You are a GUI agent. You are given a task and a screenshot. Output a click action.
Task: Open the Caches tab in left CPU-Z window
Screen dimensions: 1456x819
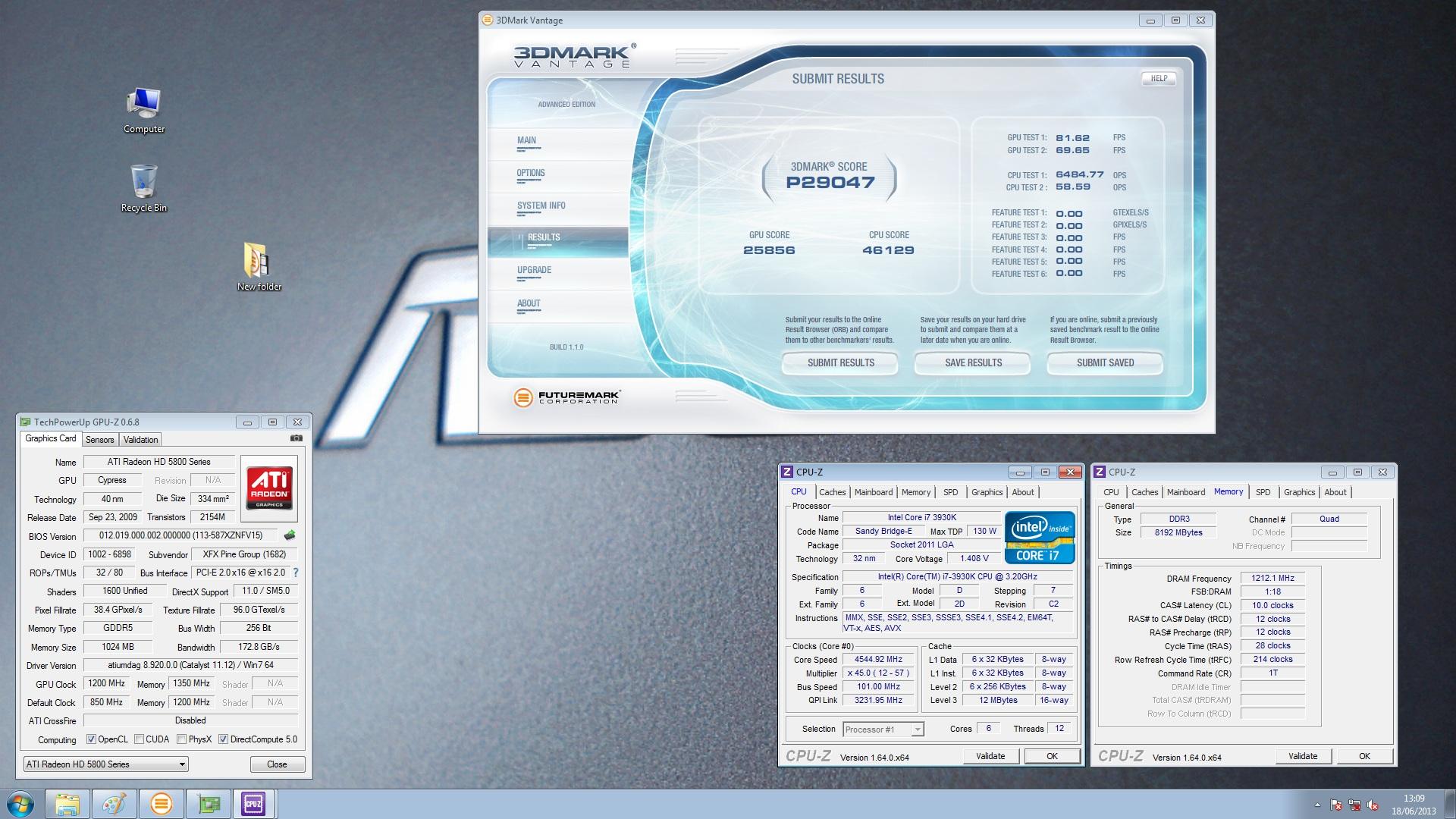[832, 492]
